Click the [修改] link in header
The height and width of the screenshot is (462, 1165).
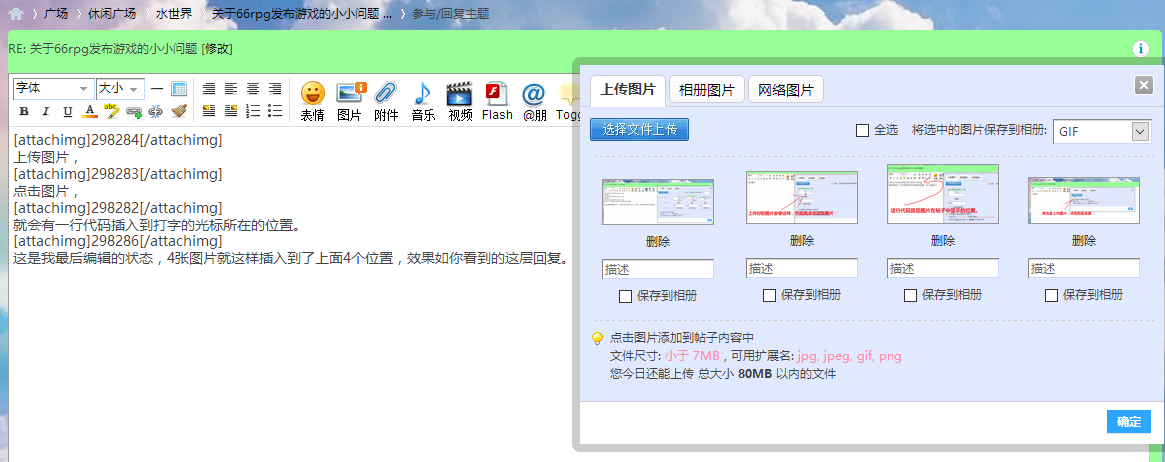coord(217,49)
